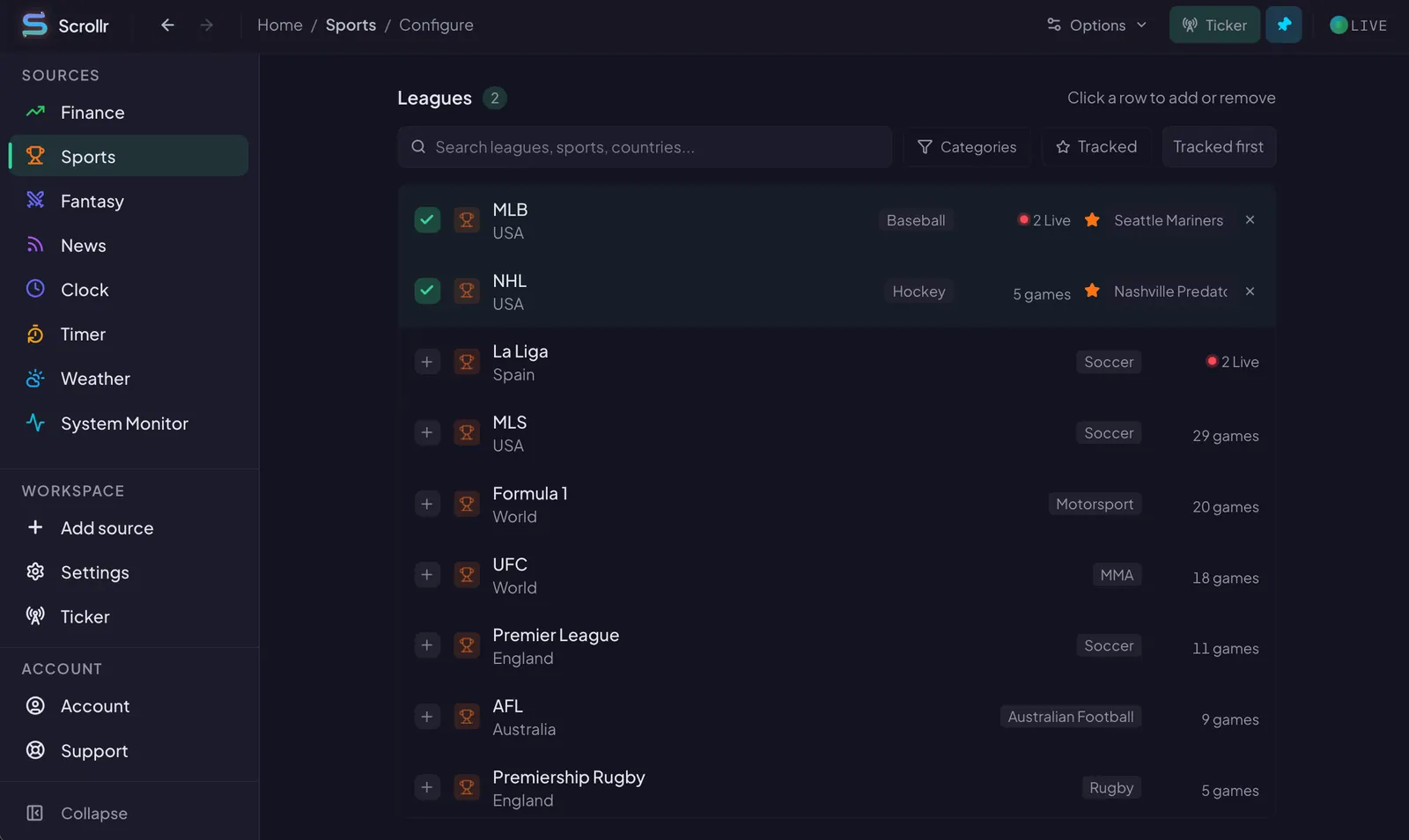Click the Weather sidebar icon

pyautogui.click(x=35, y=379)
